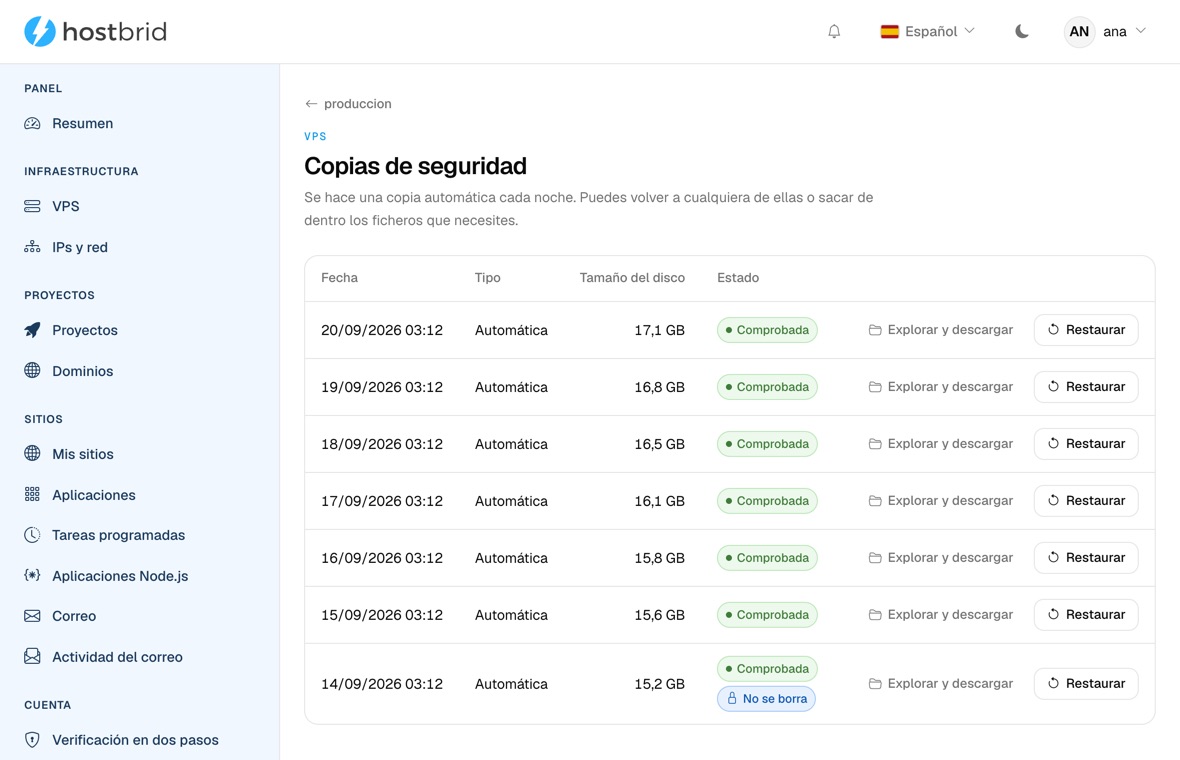This screenshot has width=1180, height=760.
Task: Explorar y descargar the 16/09/2026 backup
Action: point(941,558)
